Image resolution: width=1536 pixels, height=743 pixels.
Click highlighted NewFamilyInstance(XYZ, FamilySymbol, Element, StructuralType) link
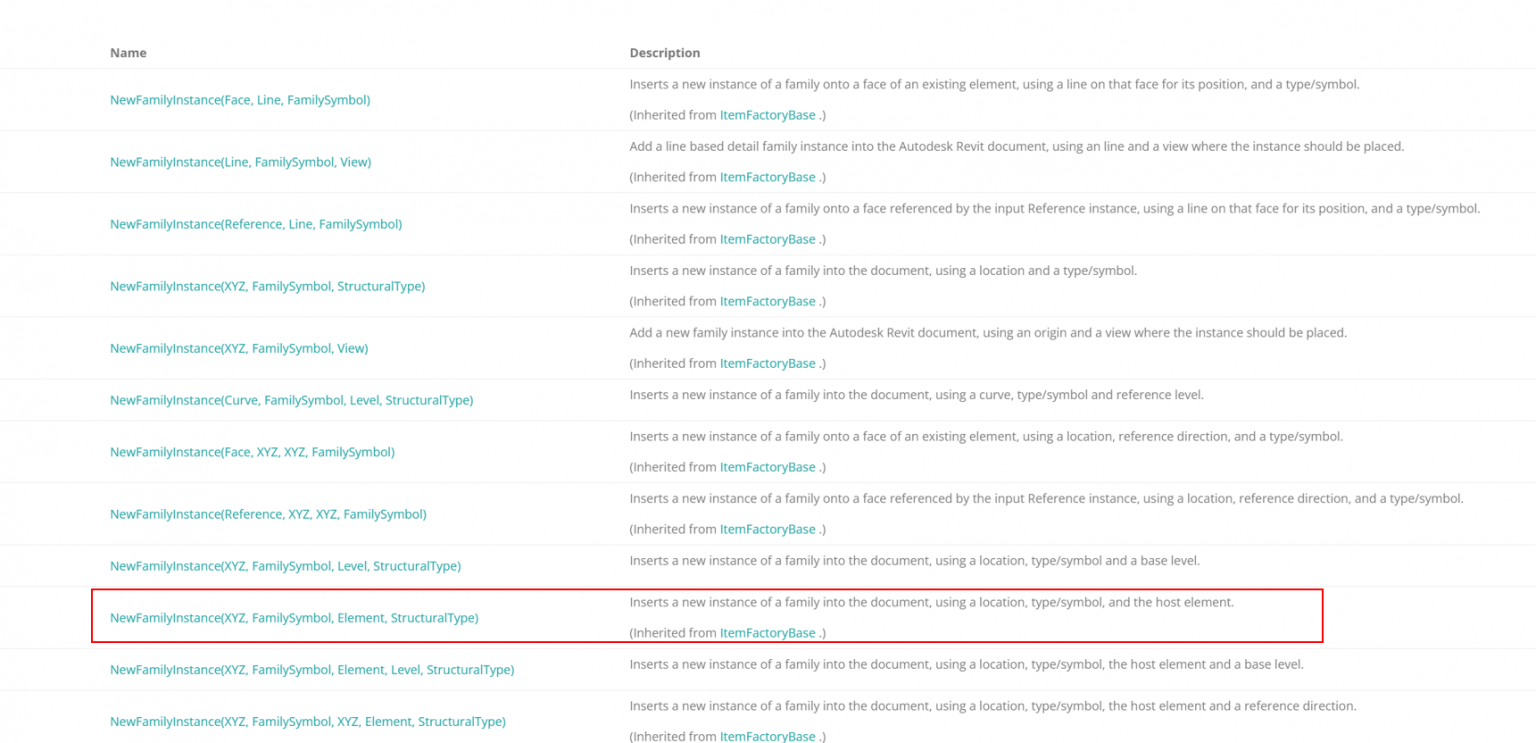pyautogui.click(x=294, y=618)
